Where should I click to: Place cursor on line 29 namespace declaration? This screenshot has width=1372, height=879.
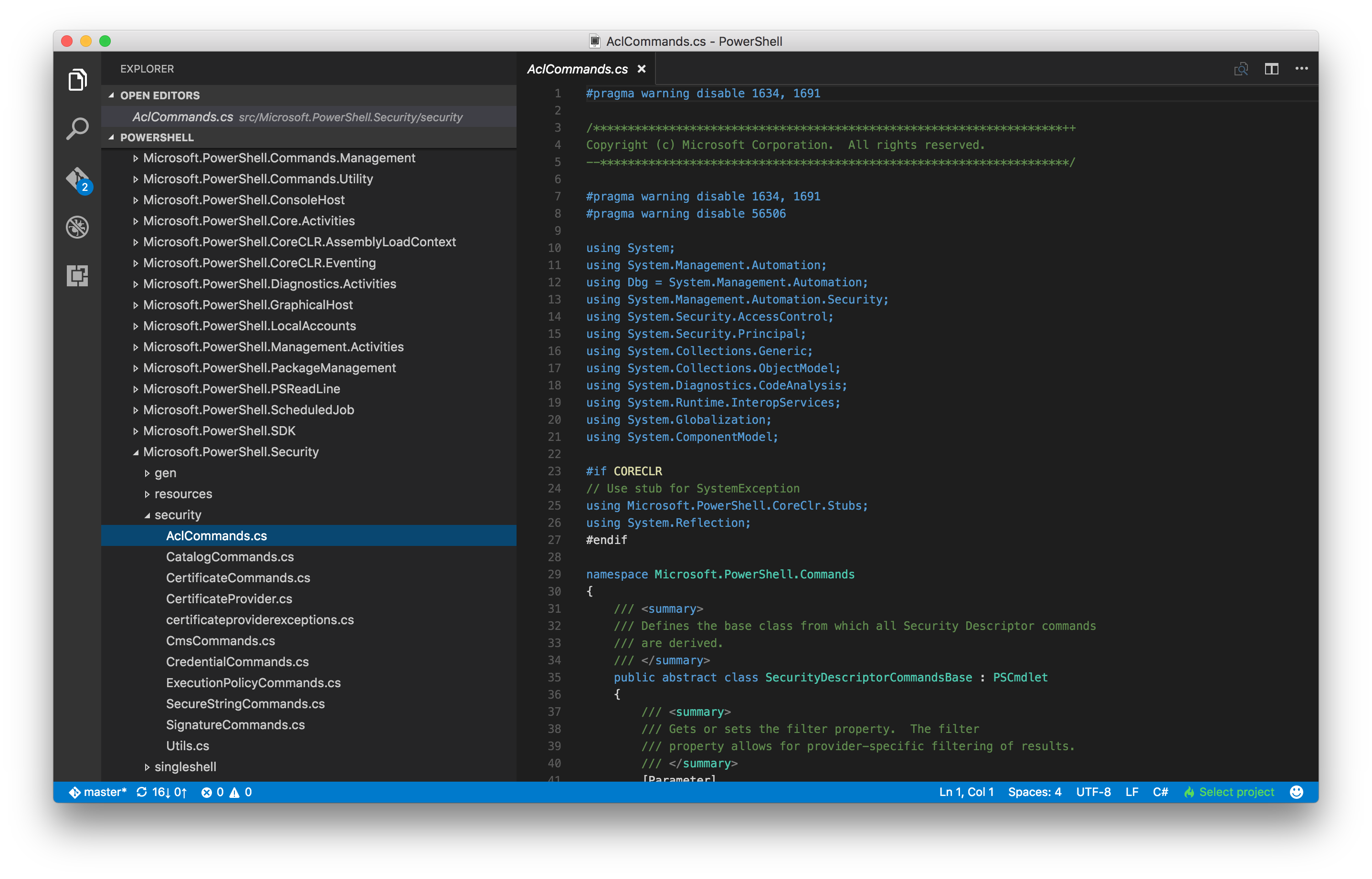coord(720,574)
